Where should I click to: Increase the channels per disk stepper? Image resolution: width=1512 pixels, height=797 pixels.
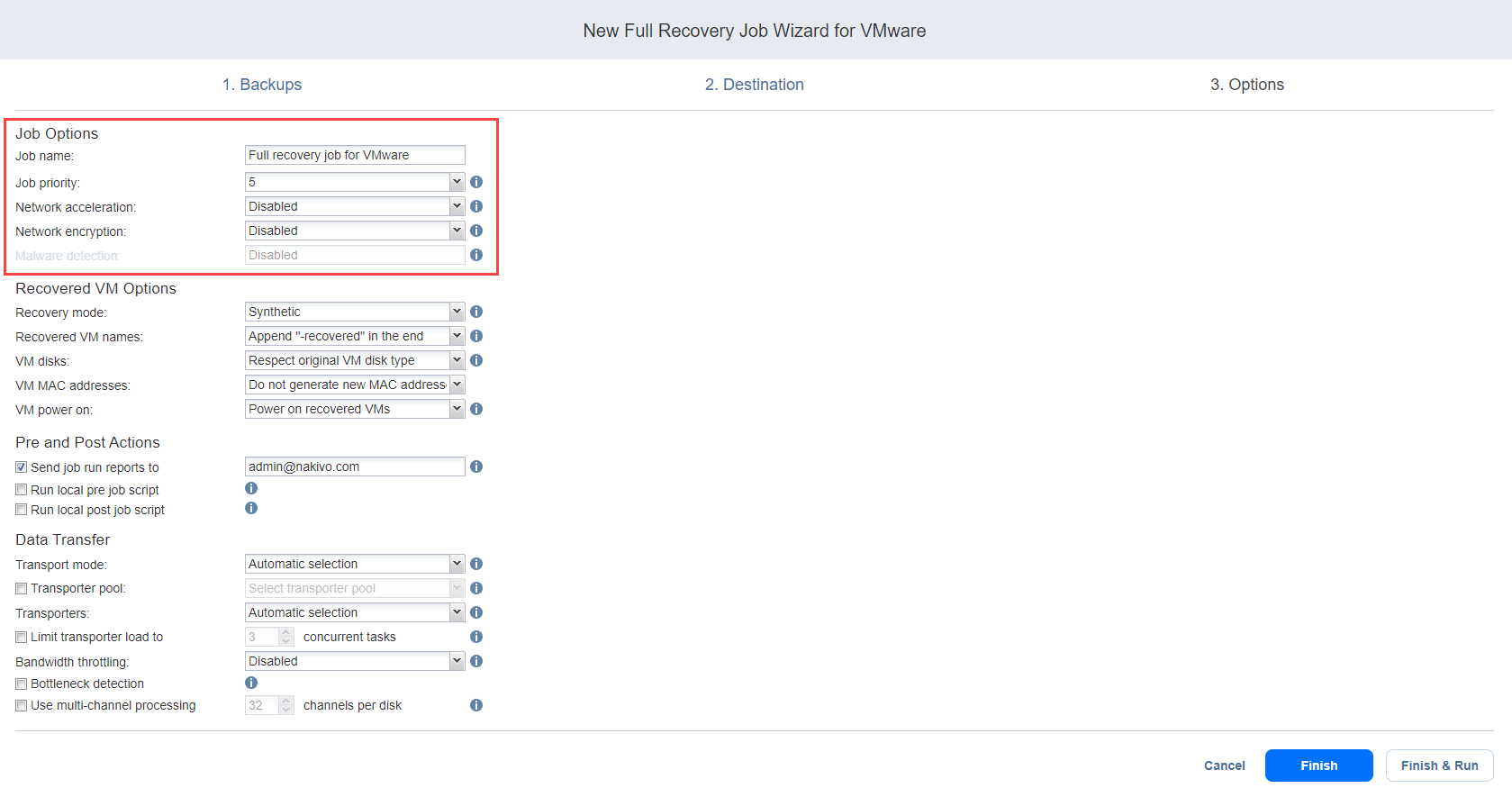coord(286,701)
